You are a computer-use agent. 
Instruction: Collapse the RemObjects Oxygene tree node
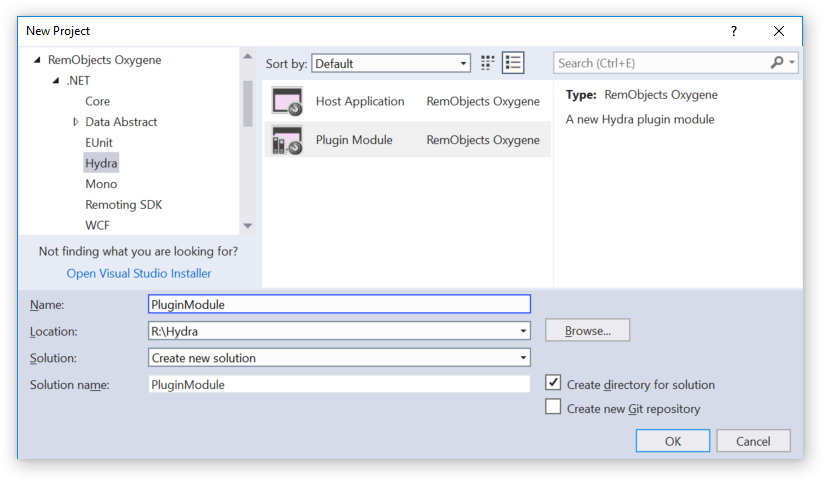point(37,60)
